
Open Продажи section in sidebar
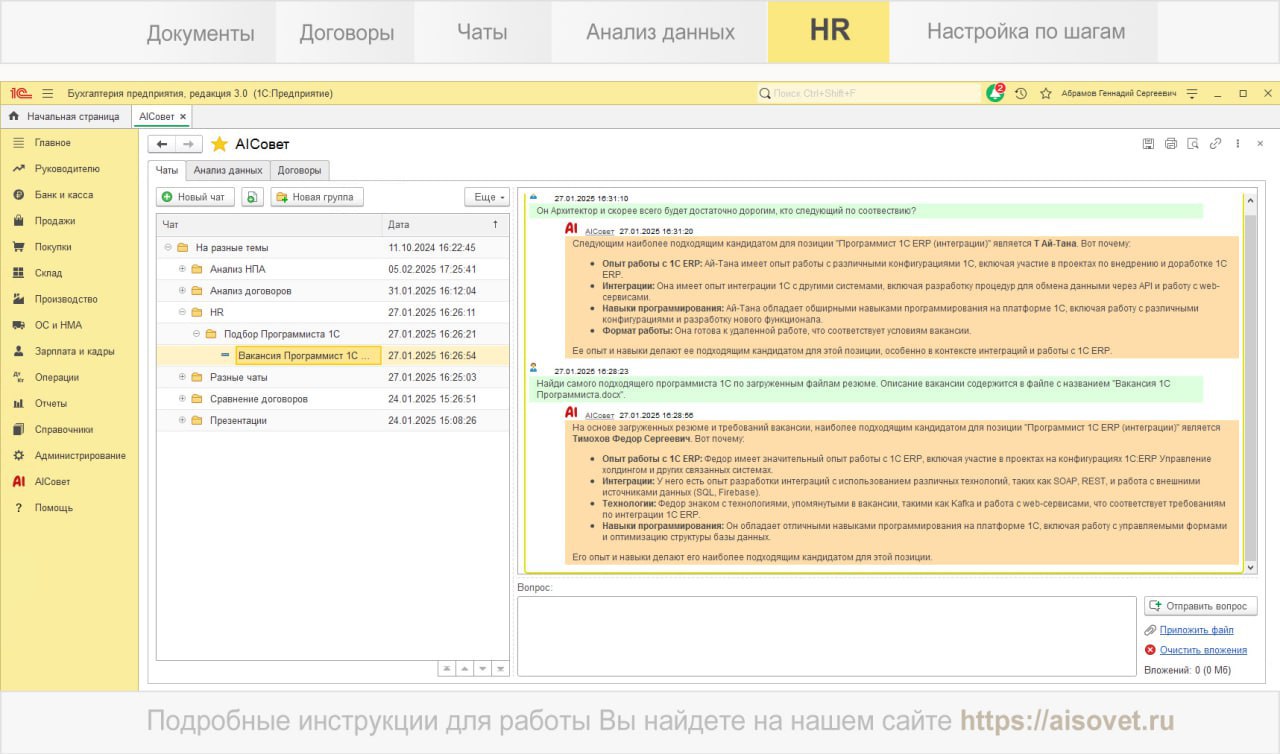click(55, 221)
